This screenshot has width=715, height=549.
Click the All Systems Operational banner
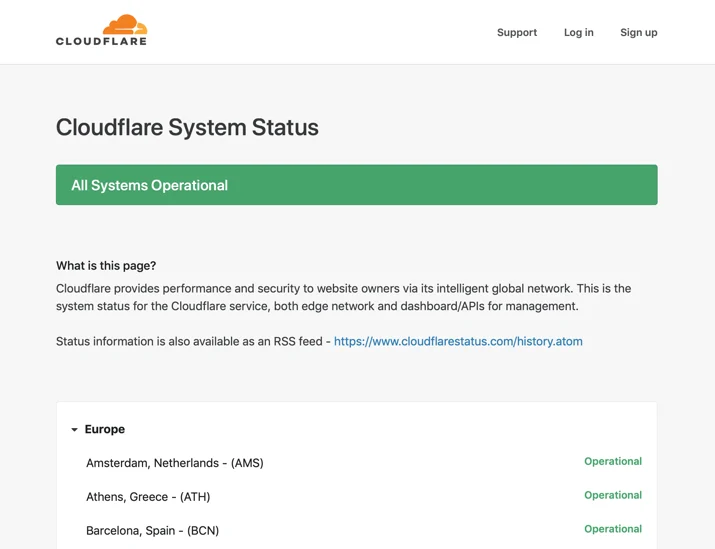(357, 185)
